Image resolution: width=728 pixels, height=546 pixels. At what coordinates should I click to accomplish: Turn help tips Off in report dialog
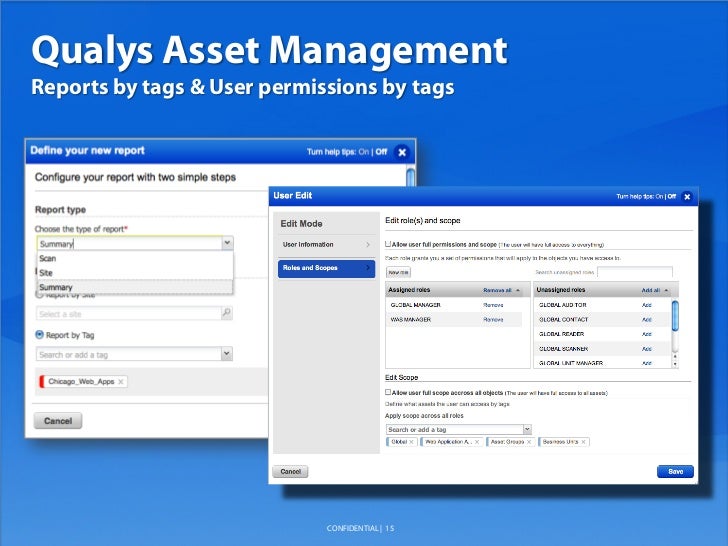[381, 152]
